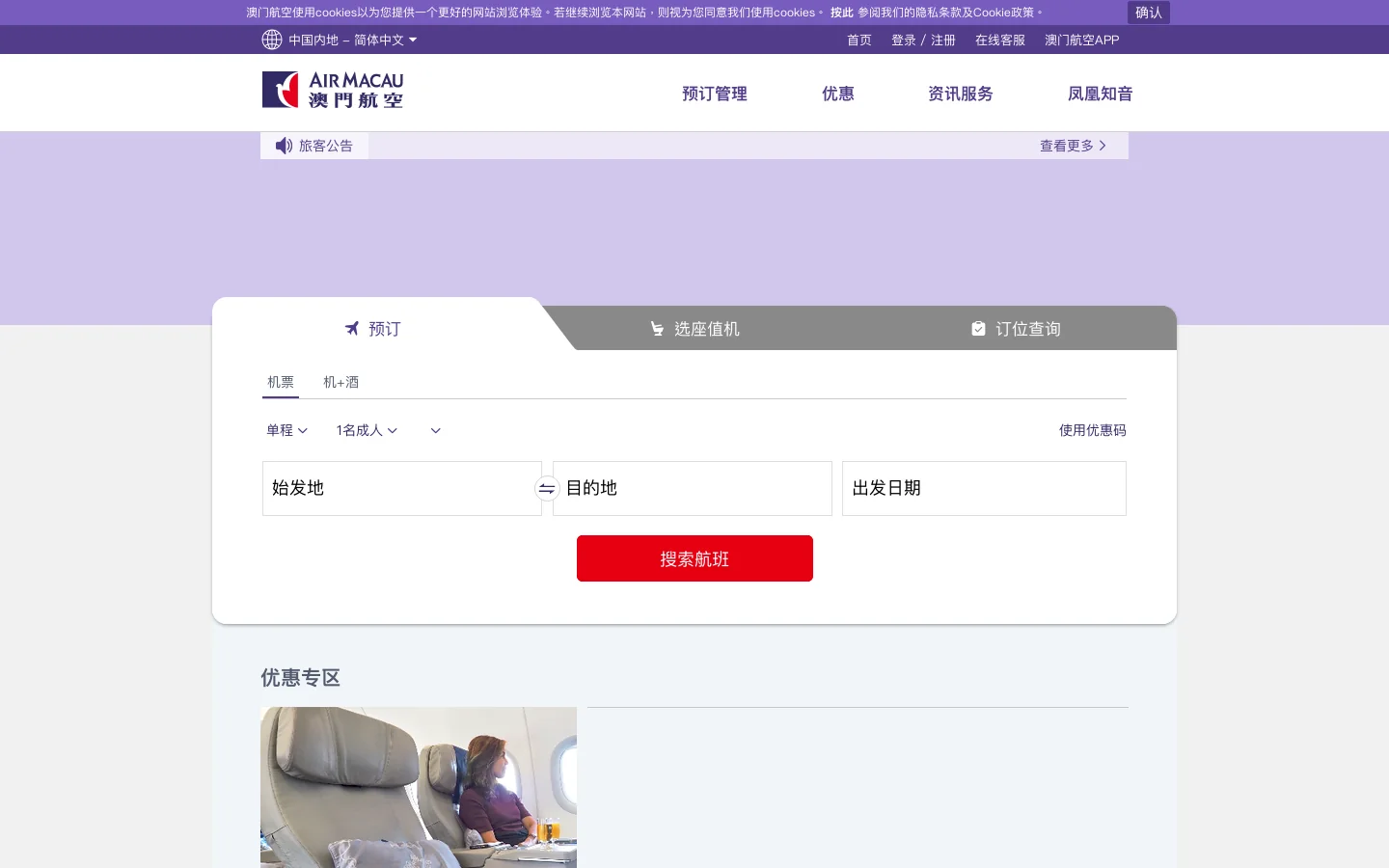This screenshot has width=1389, height=868.
Task: Select the 机票 sub-tab
Action: pyautogui.click(x=281, y=382)
